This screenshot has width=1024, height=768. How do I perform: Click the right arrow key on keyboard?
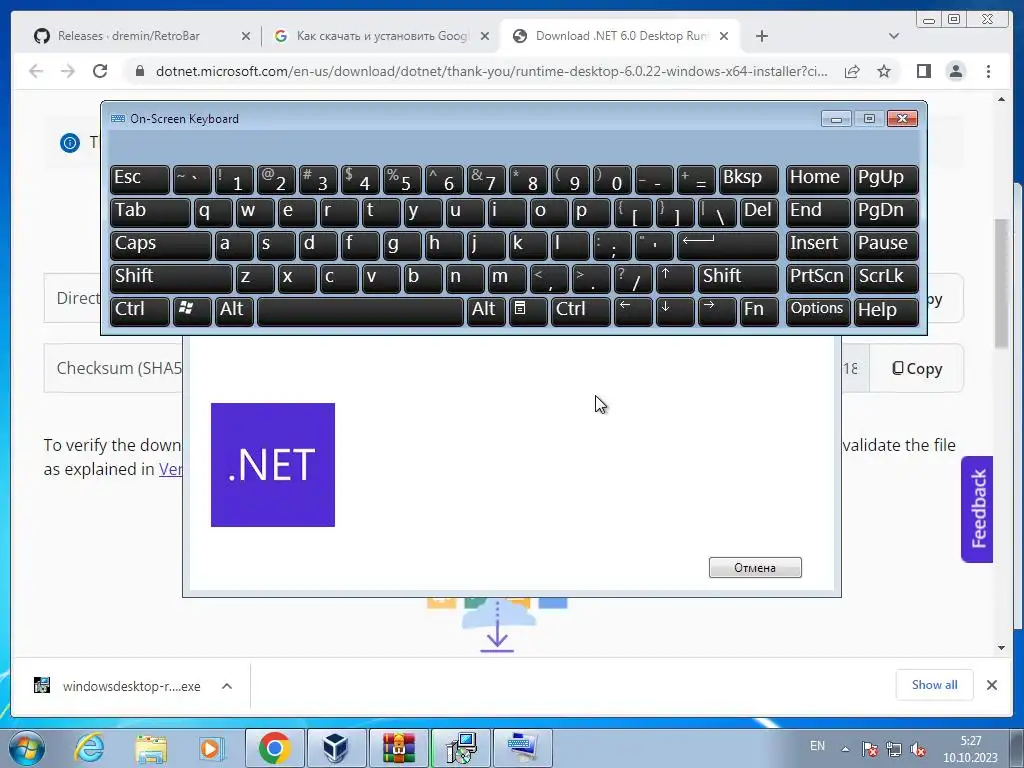(x=716, y=310)
